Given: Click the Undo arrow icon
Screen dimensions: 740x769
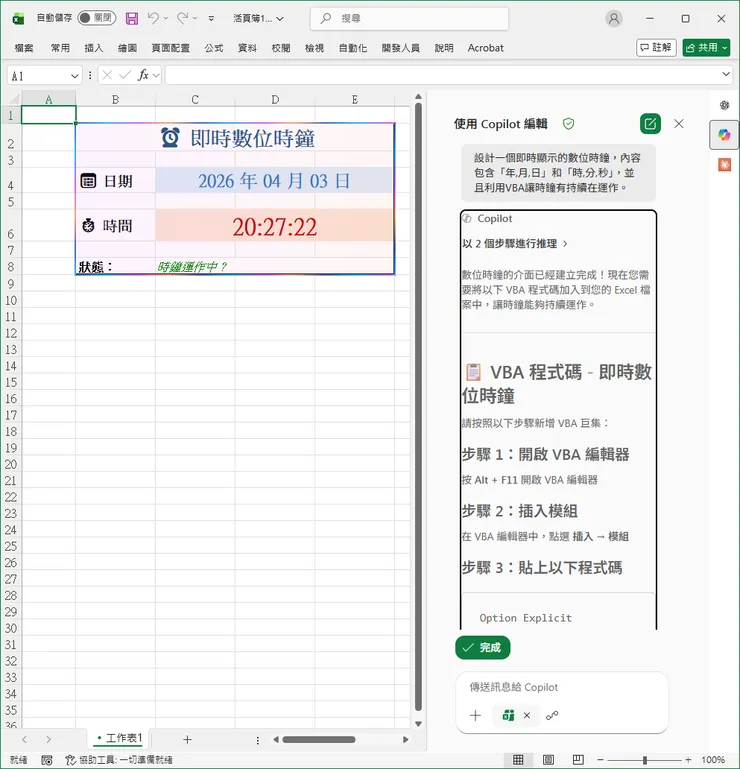Looking at the screenshot, I should point(153,19).
